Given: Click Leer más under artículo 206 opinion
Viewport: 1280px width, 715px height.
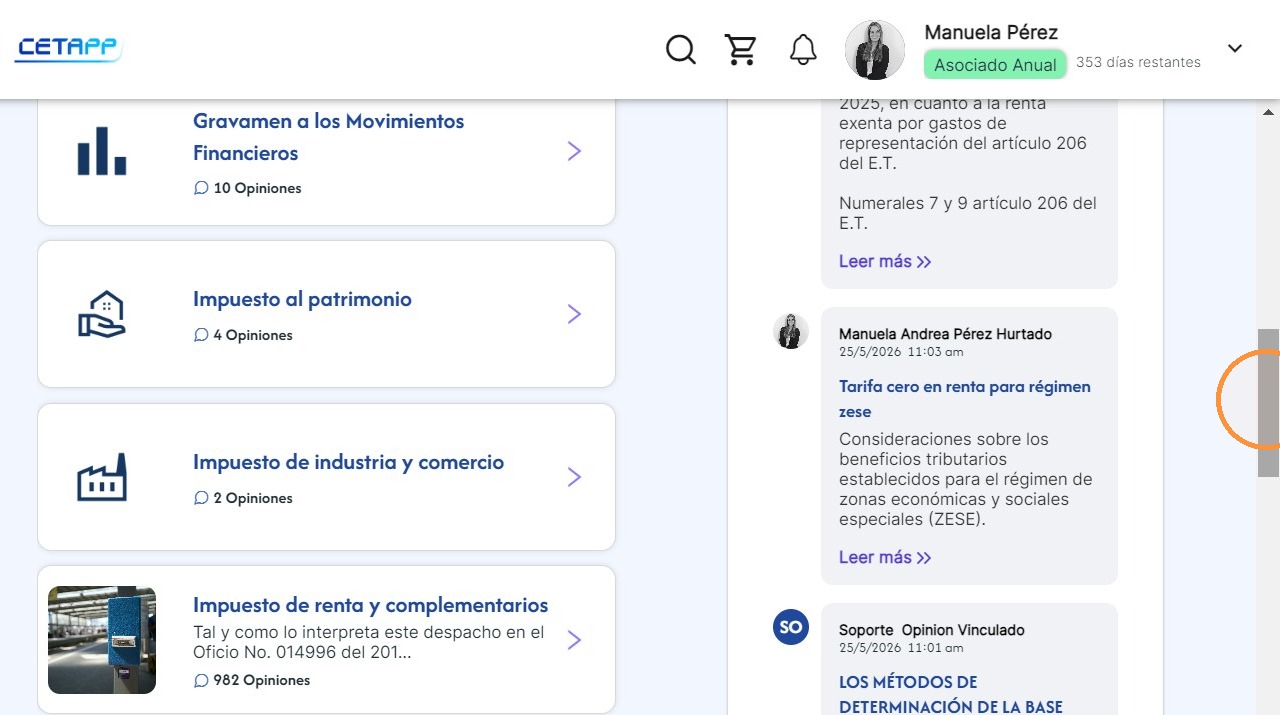Looking at the screenshot, I should 885,261.
